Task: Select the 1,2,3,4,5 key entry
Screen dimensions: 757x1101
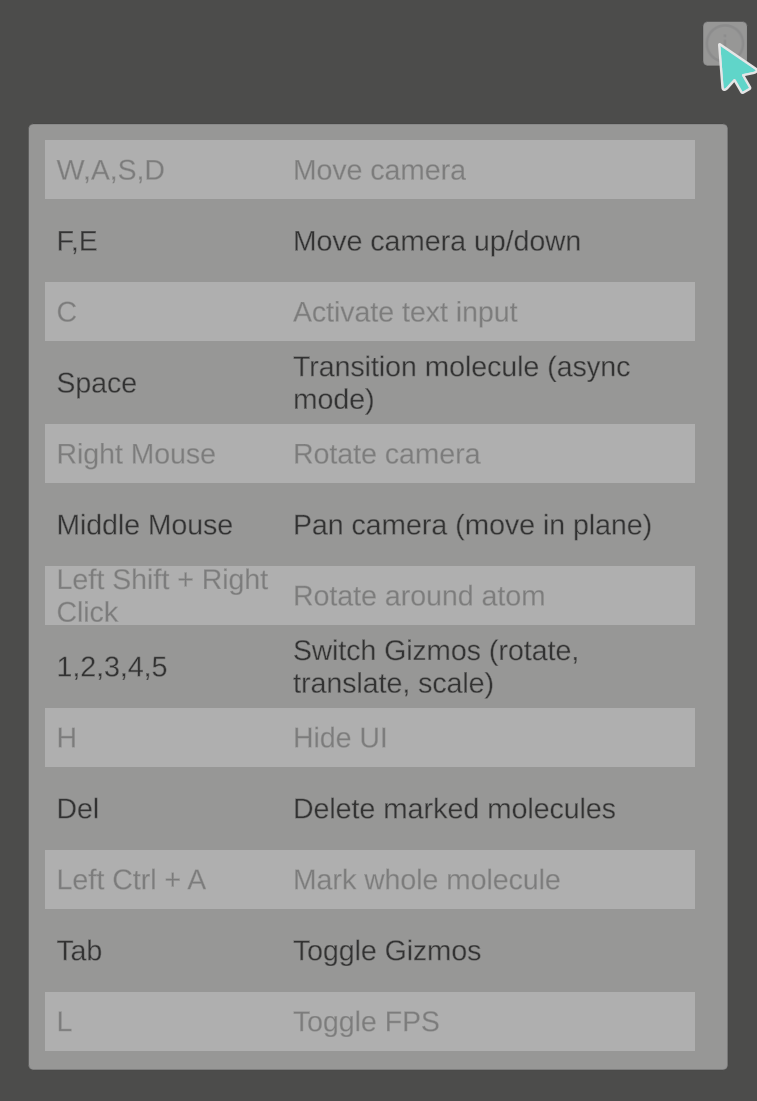Action: 112,667
